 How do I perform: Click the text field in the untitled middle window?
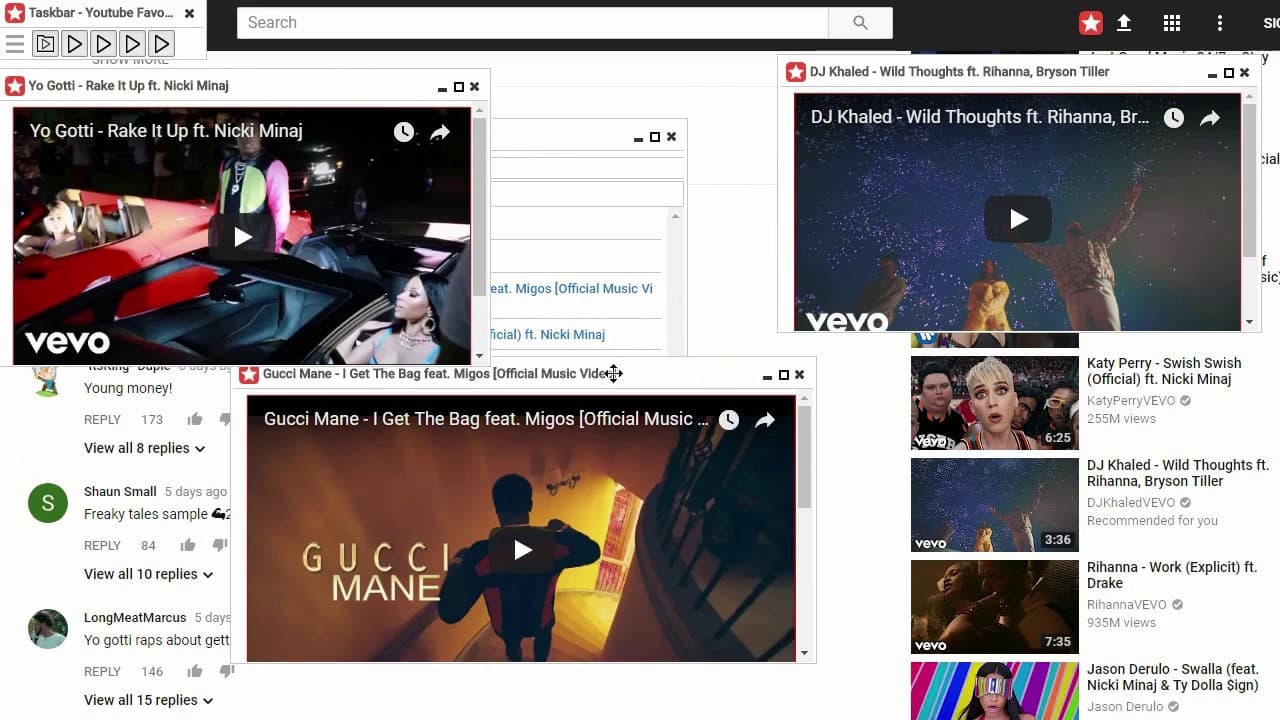[x=587, y=194]
